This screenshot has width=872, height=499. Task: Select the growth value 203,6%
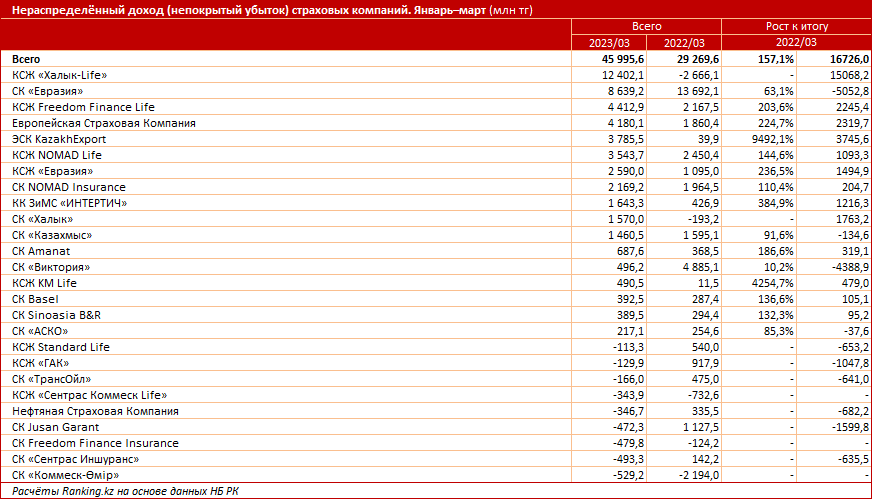tap(776, 107)
